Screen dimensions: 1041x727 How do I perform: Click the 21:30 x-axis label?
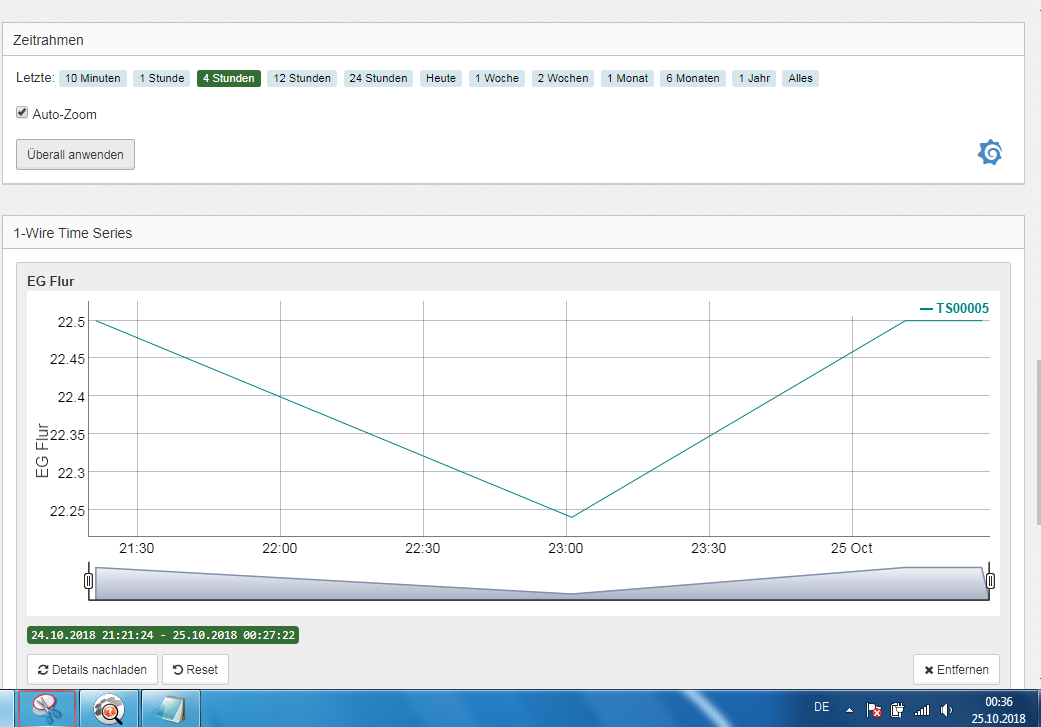tap(137, 548)
